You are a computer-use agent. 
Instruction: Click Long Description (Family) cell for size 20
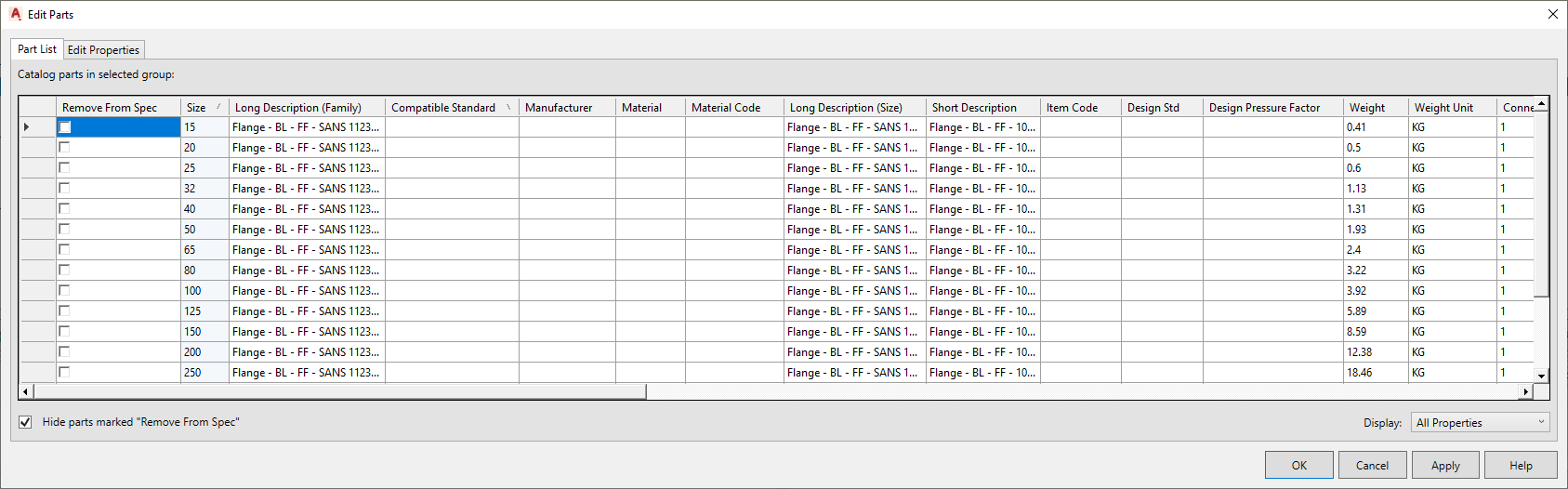(x=307, y=148)
